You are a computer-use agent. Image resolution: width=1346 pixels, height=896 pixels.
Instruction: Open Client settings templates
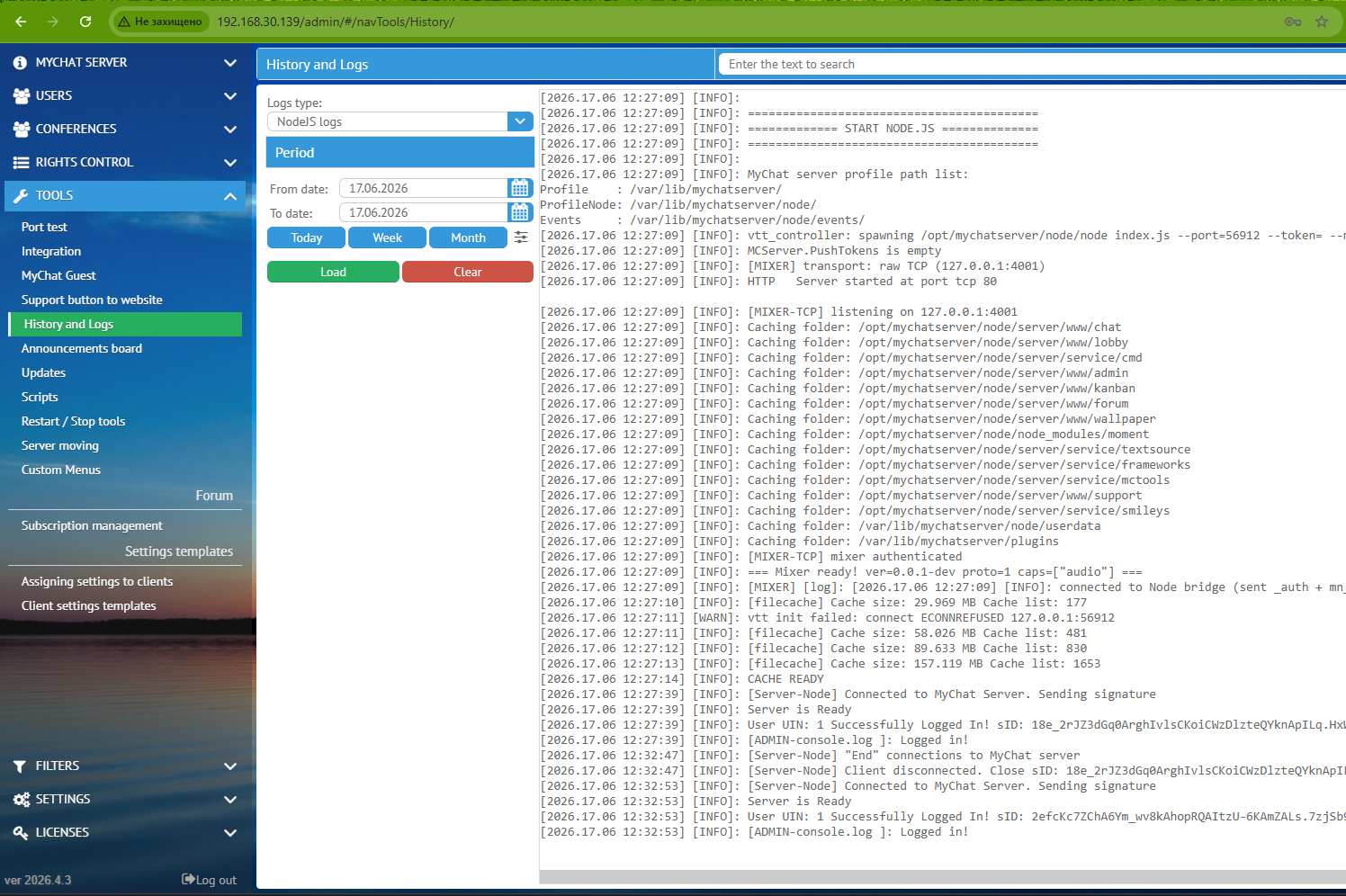pos(89,606)
